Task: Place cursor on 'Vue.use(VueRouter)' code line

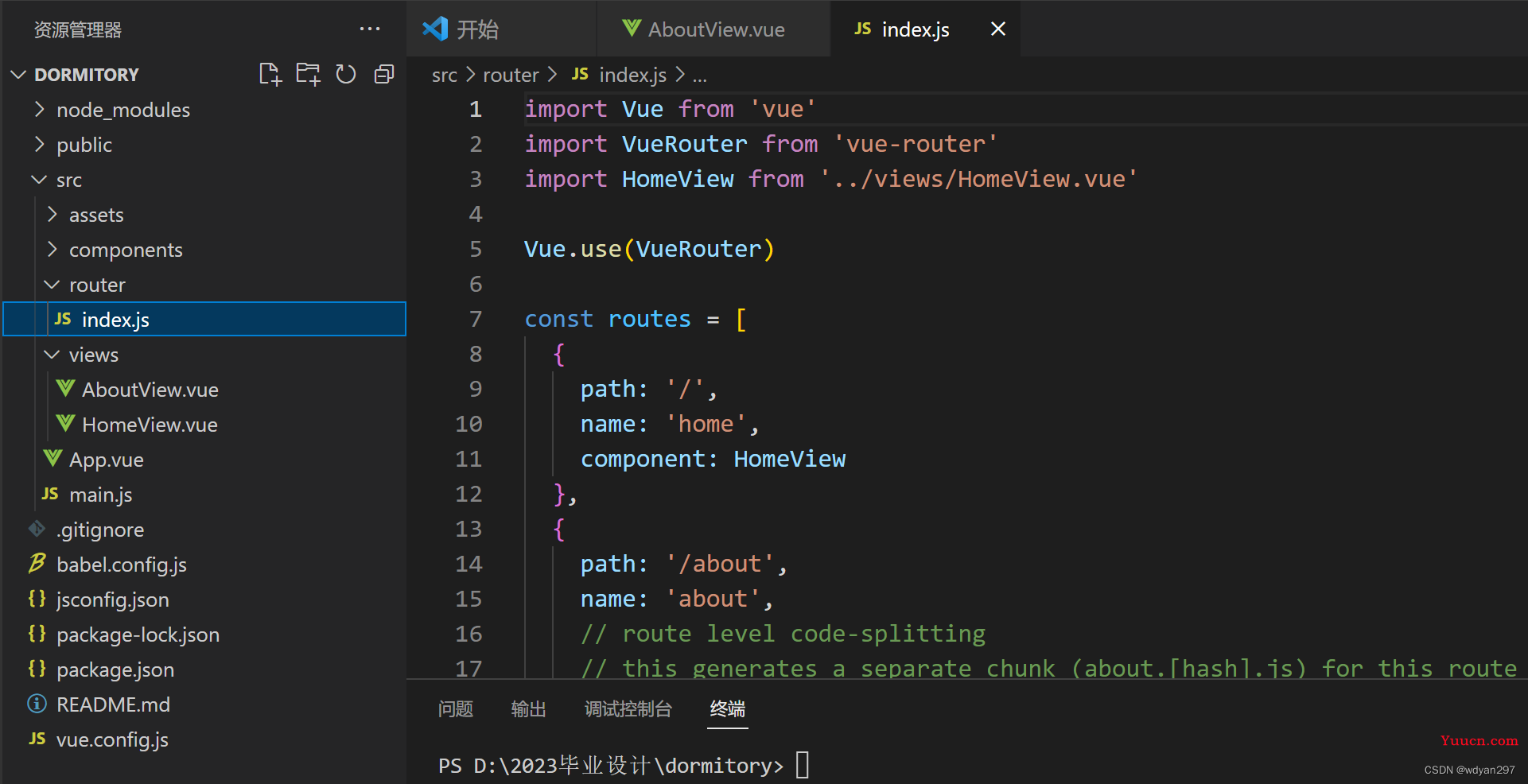Action: point(649,249)
